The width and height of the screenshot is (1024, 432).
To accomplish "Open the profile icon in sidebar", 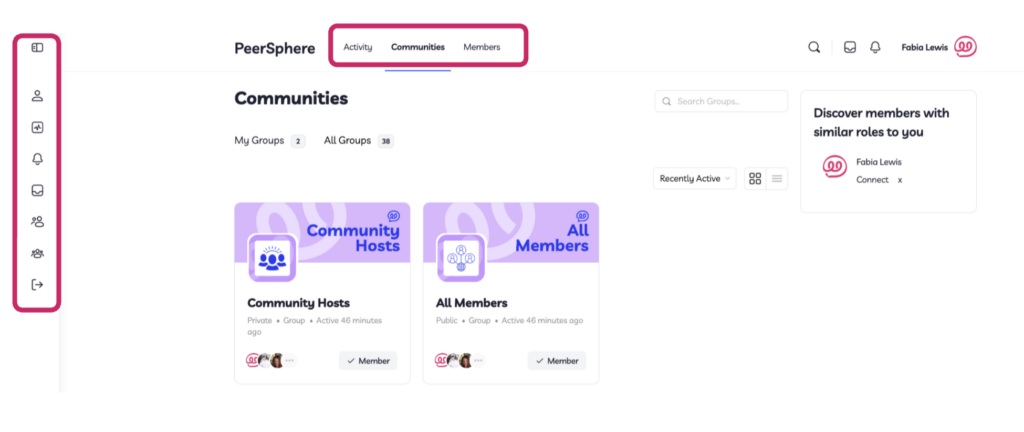I will (x=37, y=96).
